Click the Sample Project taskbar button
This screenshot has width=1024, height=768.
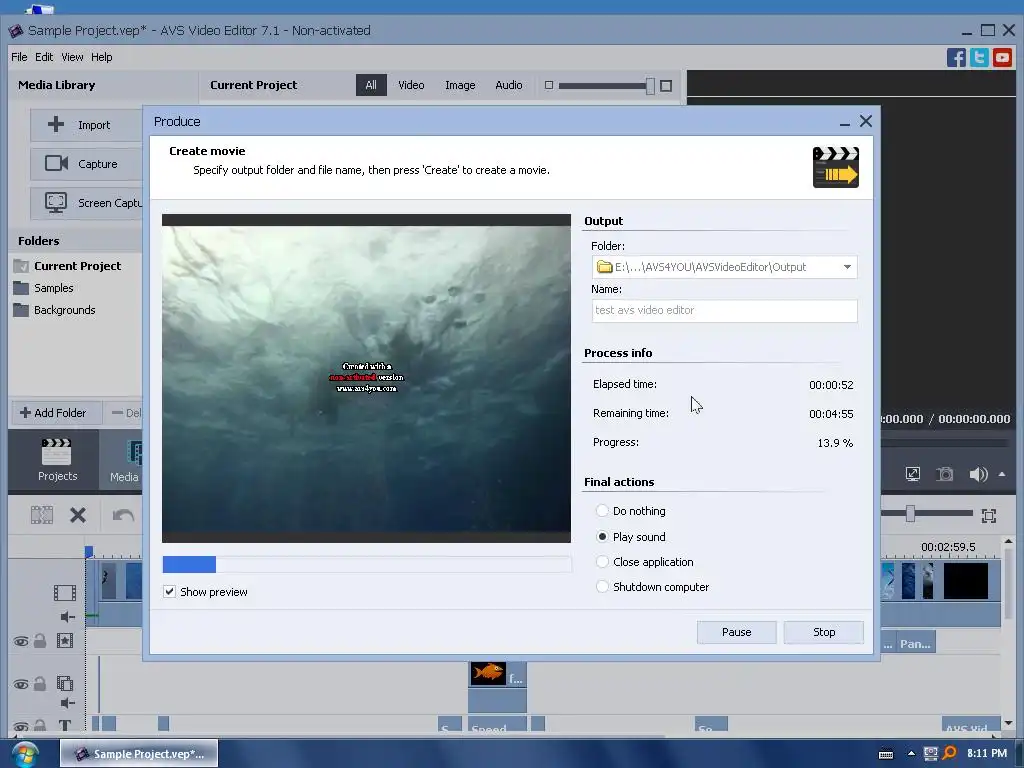click(139, 754)
